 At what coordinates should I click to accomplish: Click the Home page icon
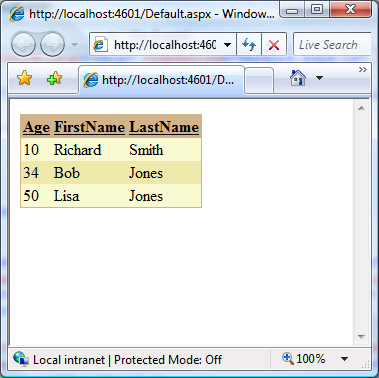tap(298, 78)
